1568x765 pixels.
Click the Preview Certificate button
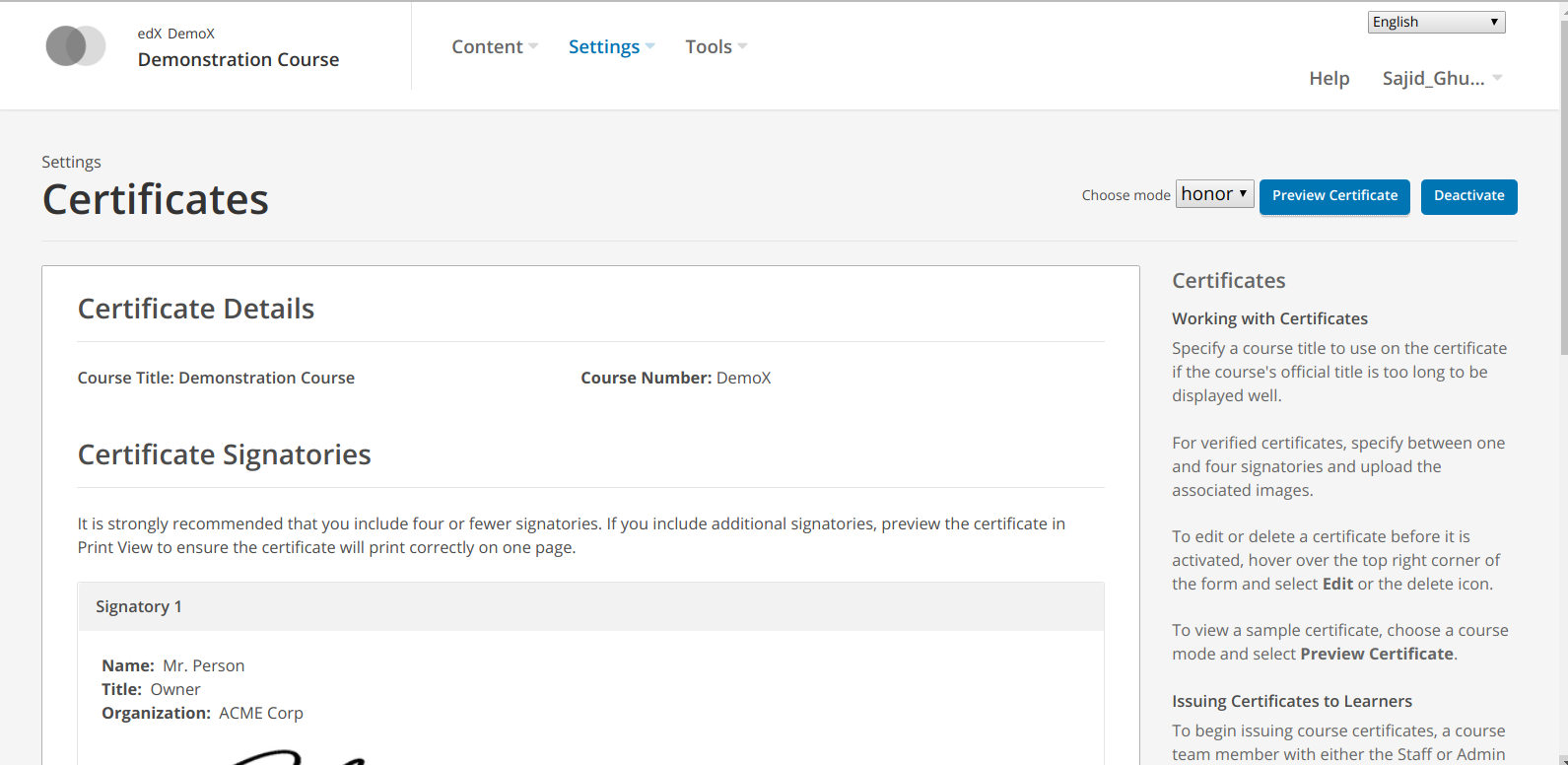point(1334,196)
